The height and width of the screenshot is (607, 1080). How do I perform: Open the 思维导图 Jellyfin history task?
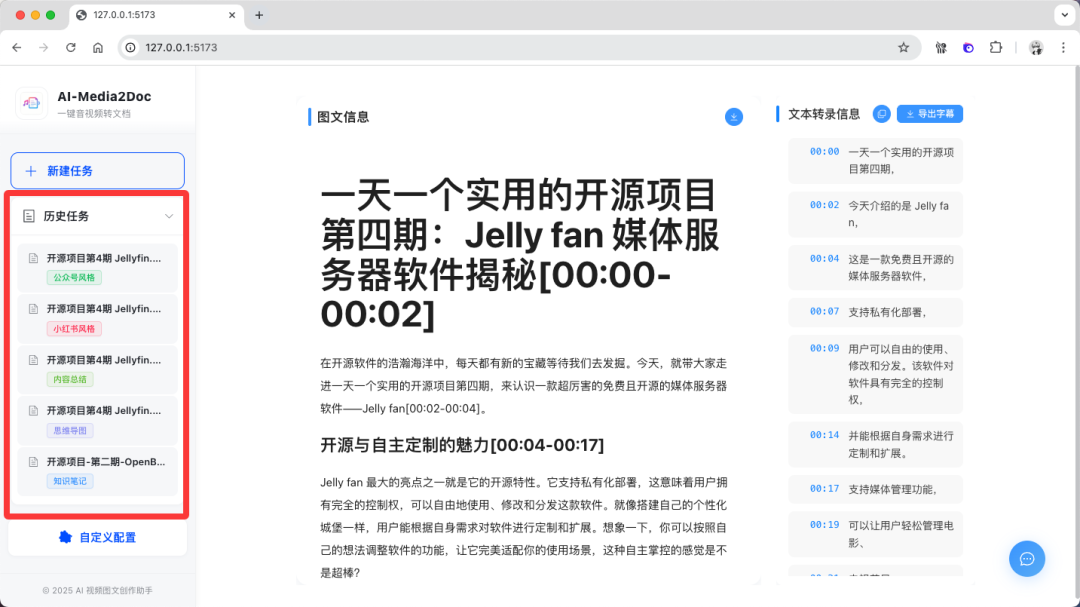pos(97,420)
